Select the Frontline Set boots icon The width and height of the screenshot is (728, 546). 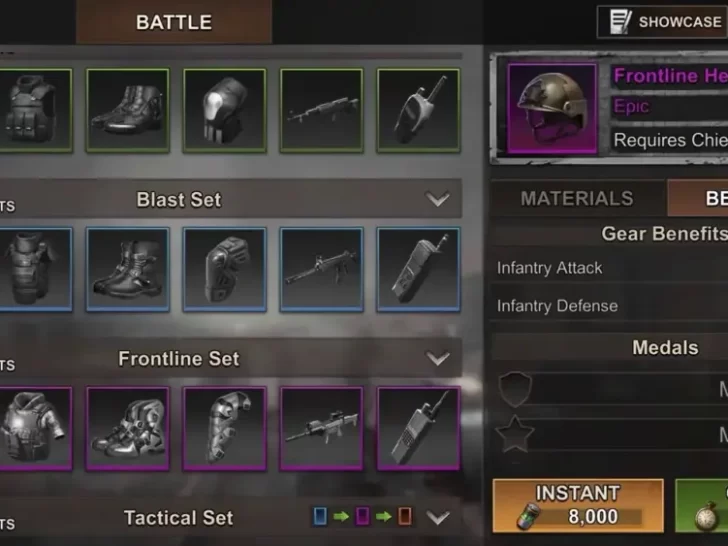[128, 429]
